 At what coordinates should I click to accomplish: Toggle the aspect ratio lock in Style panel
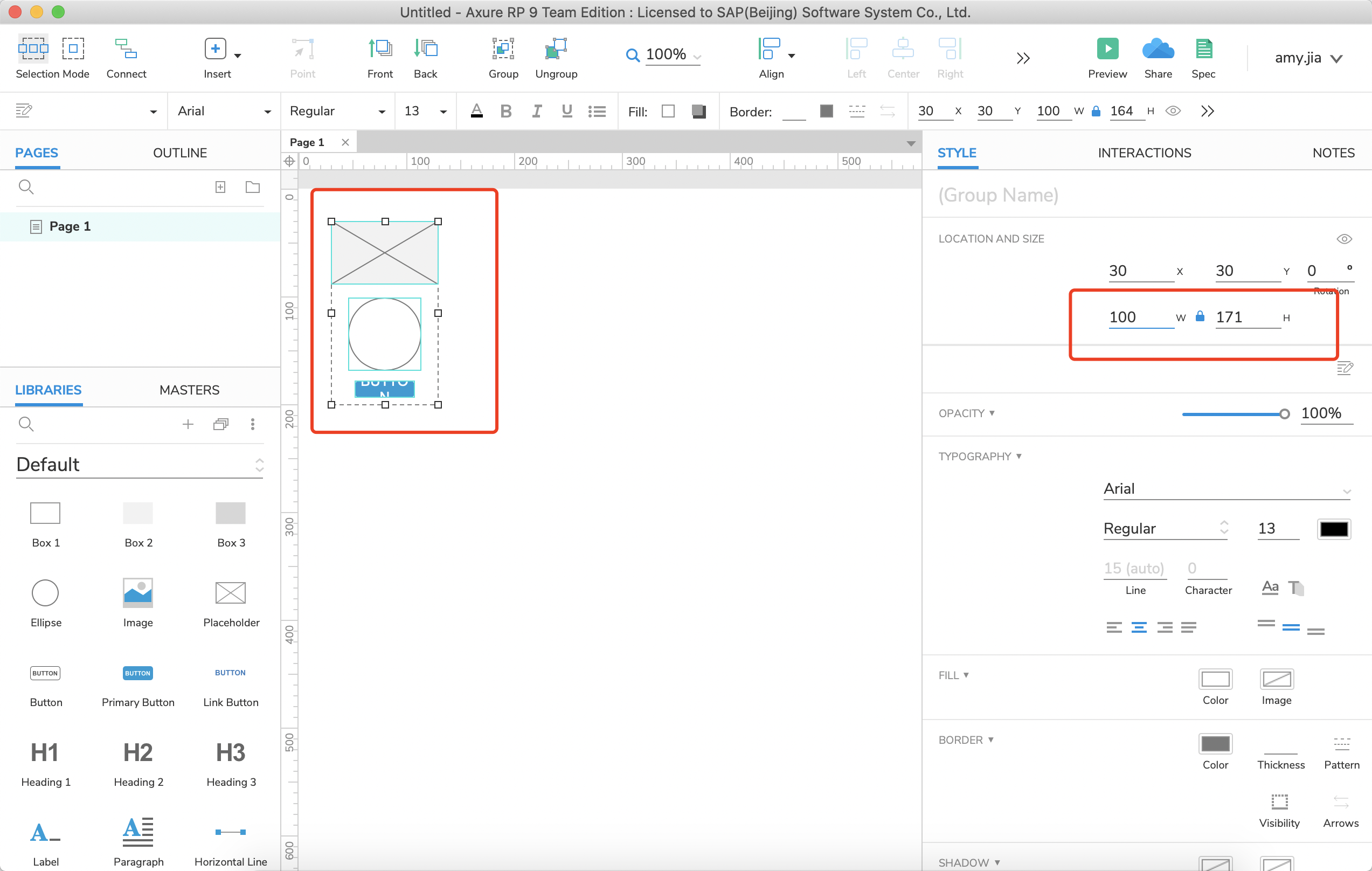pos(1200,316)
